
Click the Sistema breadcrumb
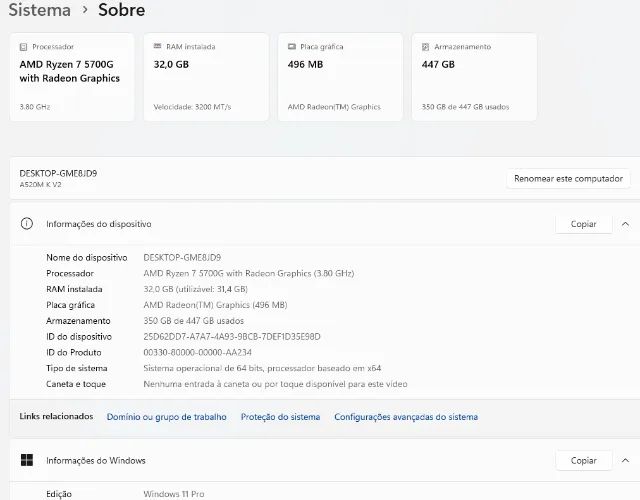pos(40,9)
